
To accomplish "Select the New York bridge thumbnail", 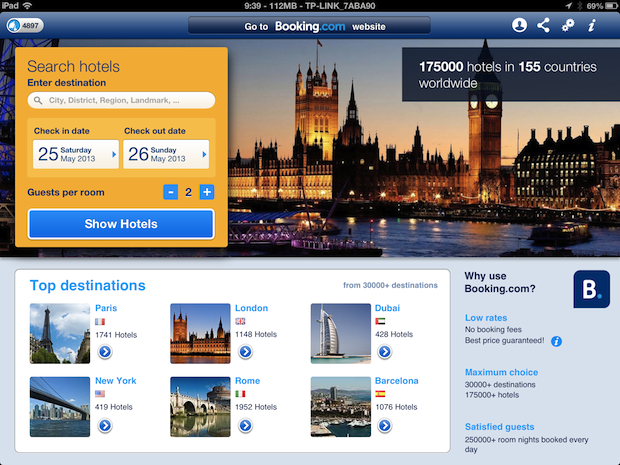I will pos(60,407).
